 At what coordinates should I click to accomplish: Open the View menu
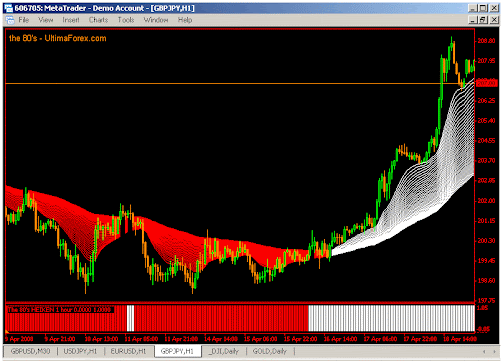(x=45, y=20)
